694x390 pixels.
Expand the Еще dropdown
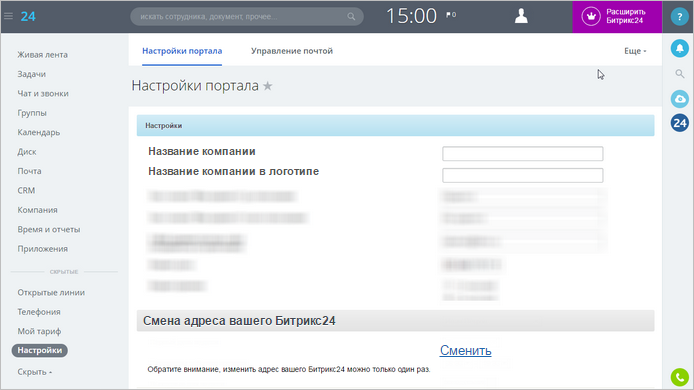click(635, 51)
